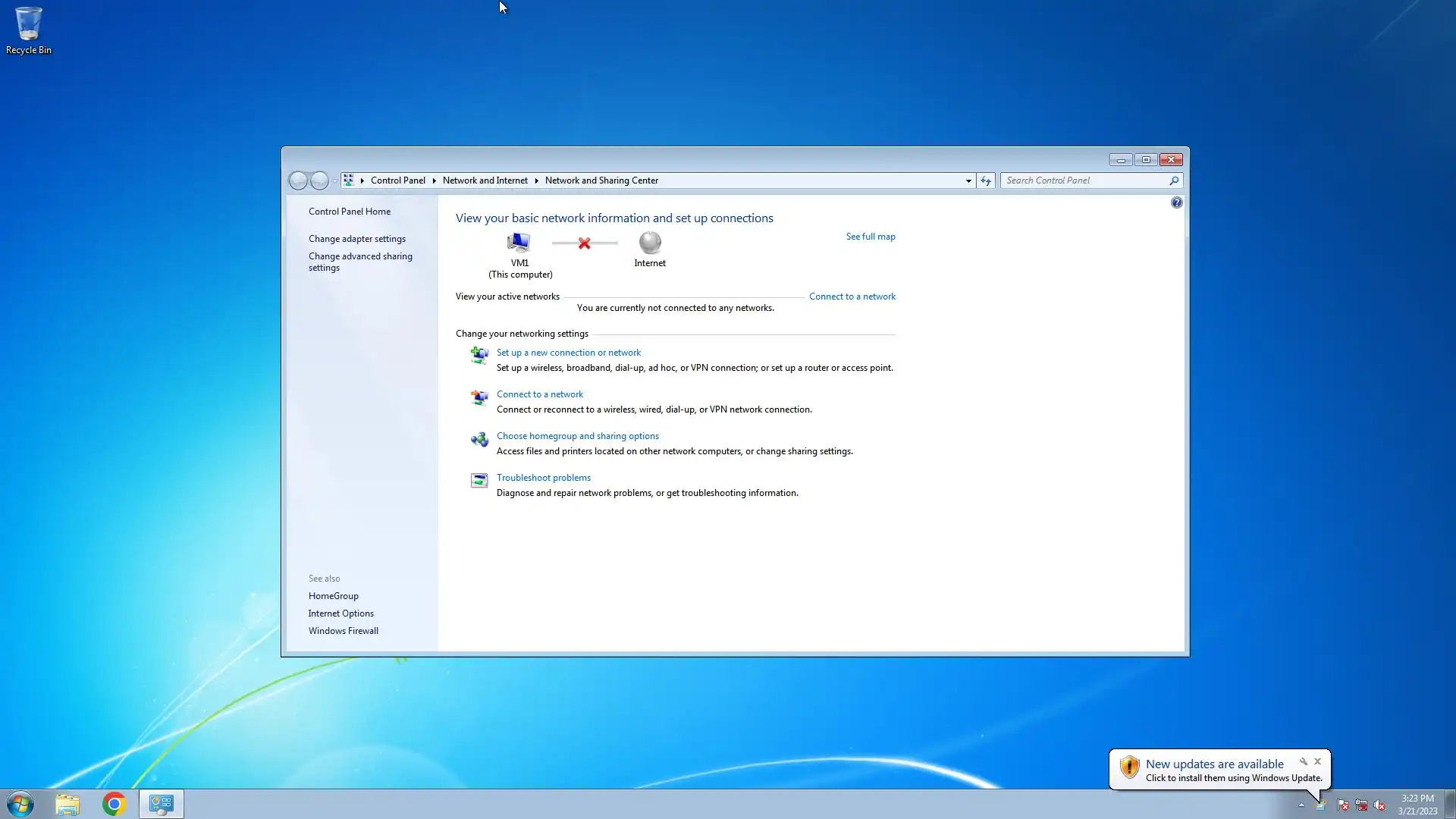Click the refresh button beside address bar

pos(985,180)
